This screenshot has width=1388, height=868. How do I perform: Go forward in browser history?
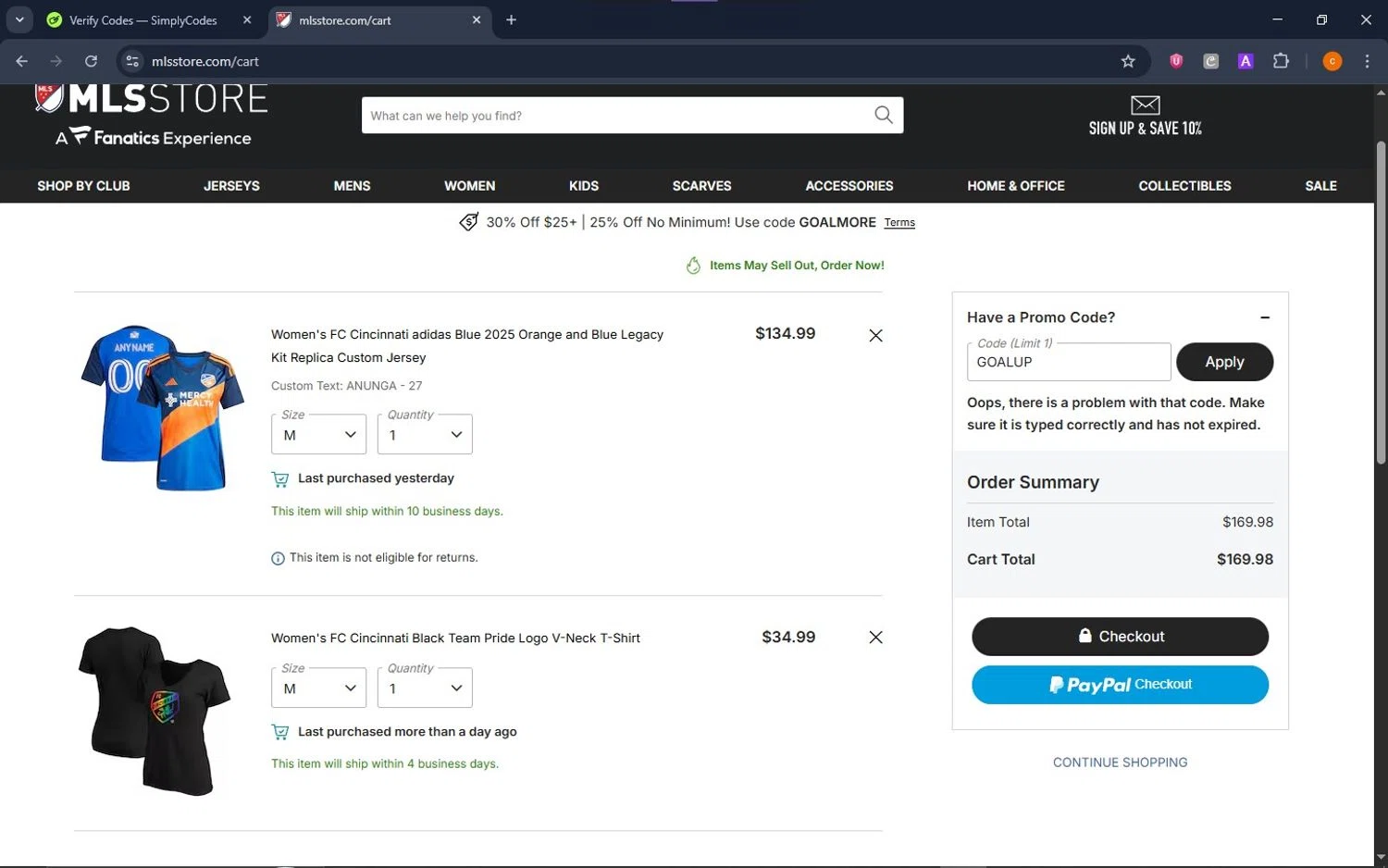[56, 61]
